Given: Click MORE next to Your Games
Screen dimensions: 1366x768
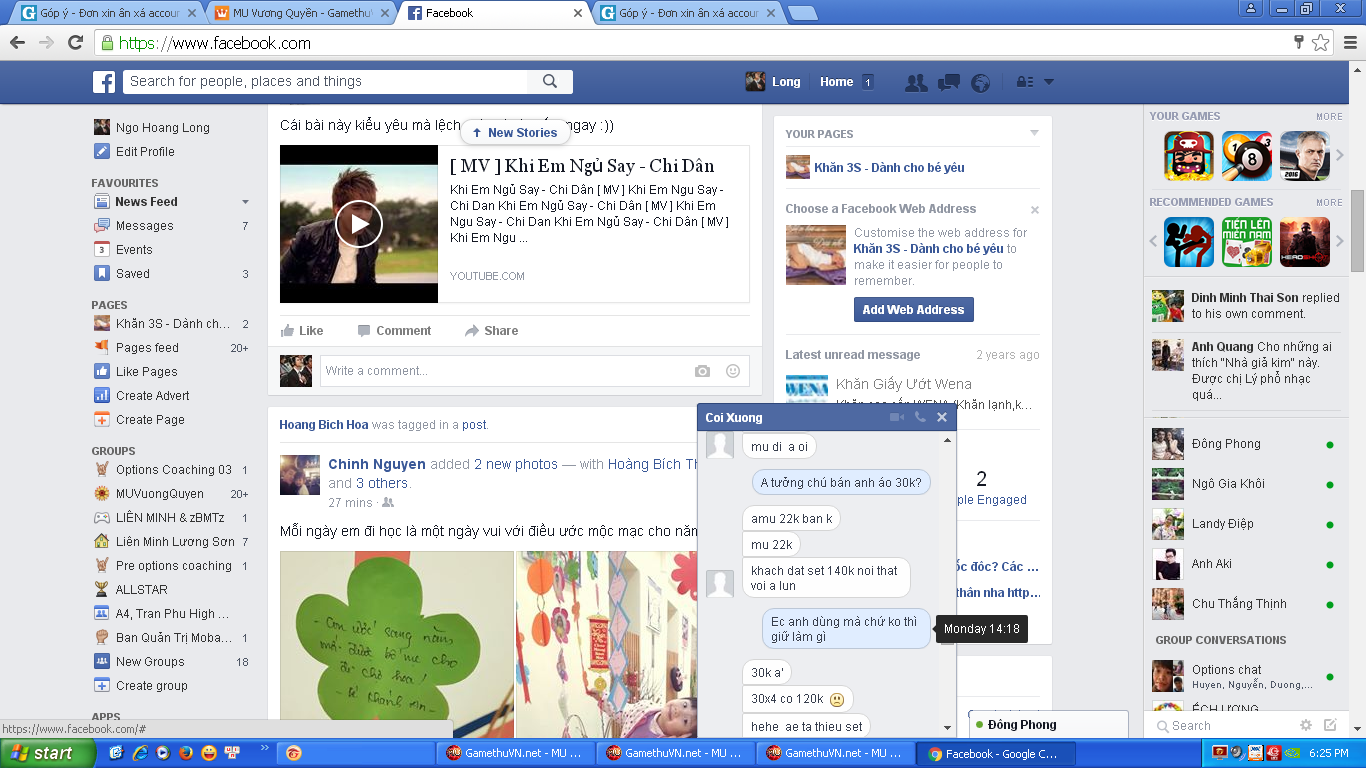Looking at the screenshot, I should click(x=1329, y=117).
